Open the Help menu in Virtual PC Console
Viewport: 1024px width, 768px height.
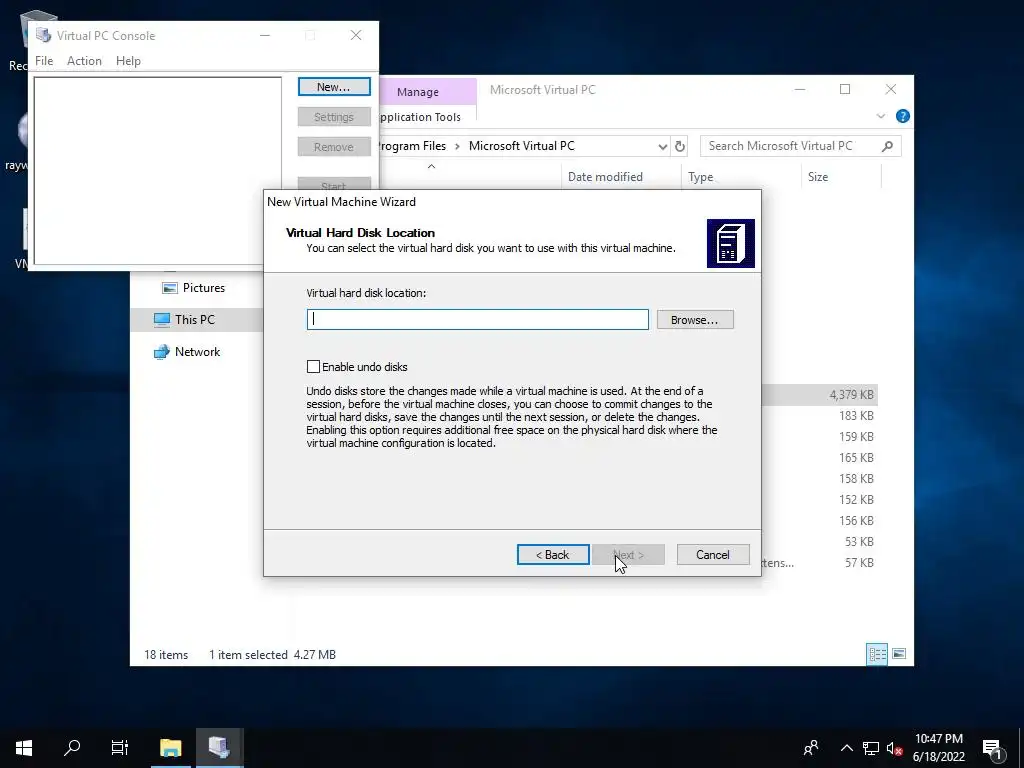(128, 61)
